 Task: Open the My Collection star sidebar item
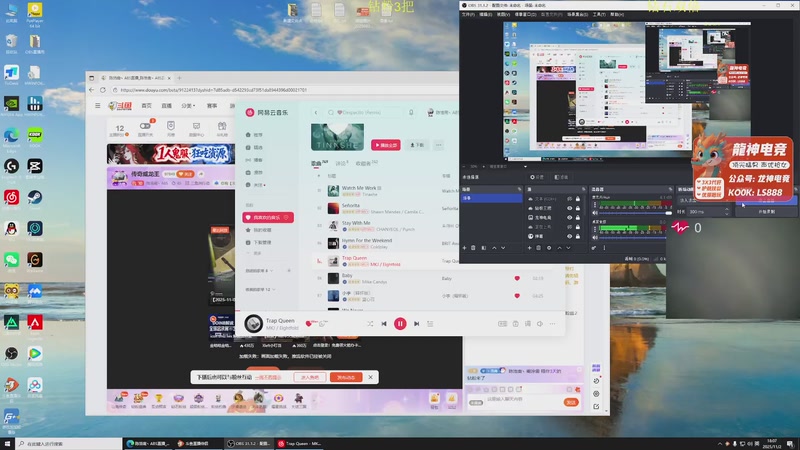point(260,230)
